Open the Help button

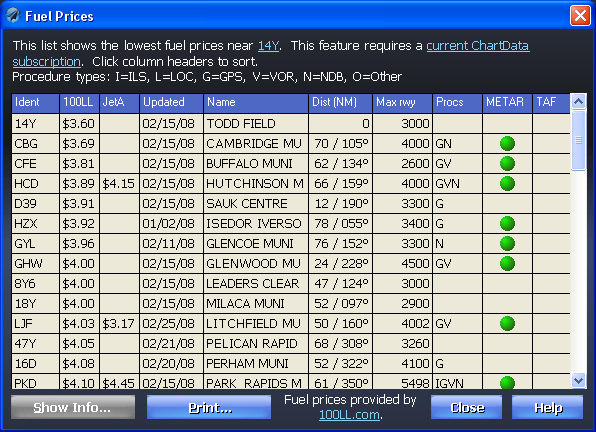(x=547, y=407)
